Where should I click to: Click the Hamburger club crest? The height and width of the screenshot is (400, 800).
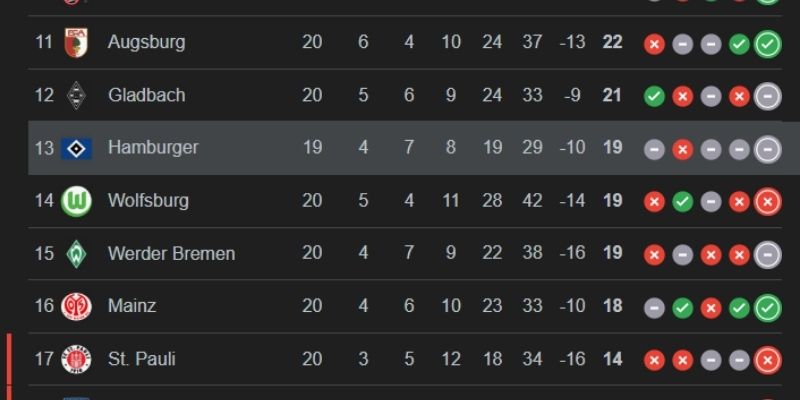tap(76, 148)
